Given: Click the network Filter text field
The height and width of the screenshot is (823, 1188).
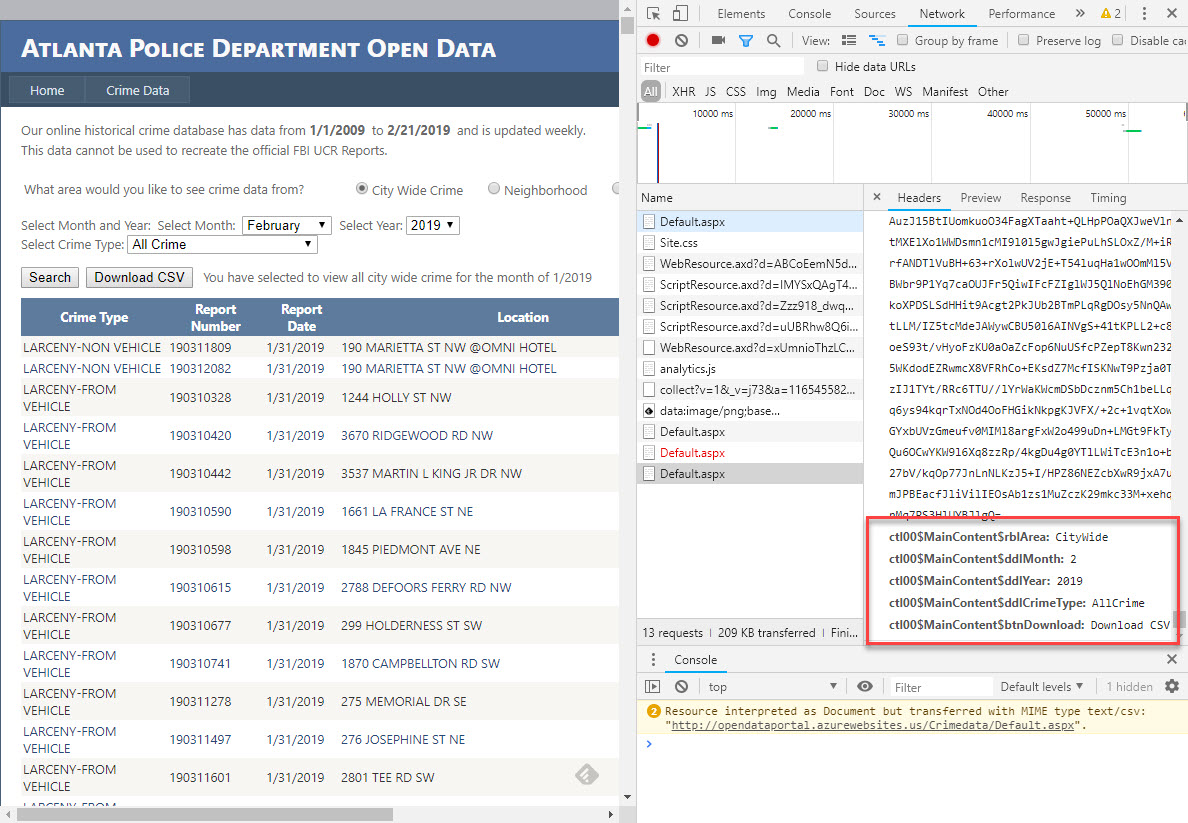Looking at the screenshot, I should point(722,67).
